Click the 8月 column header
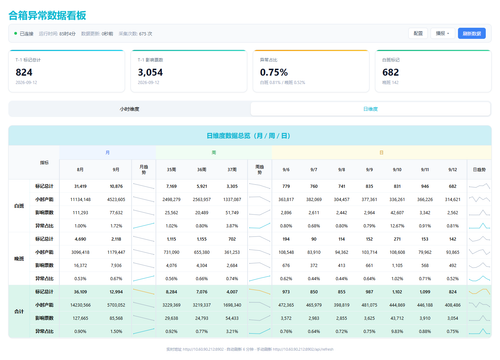 [80, 170]
